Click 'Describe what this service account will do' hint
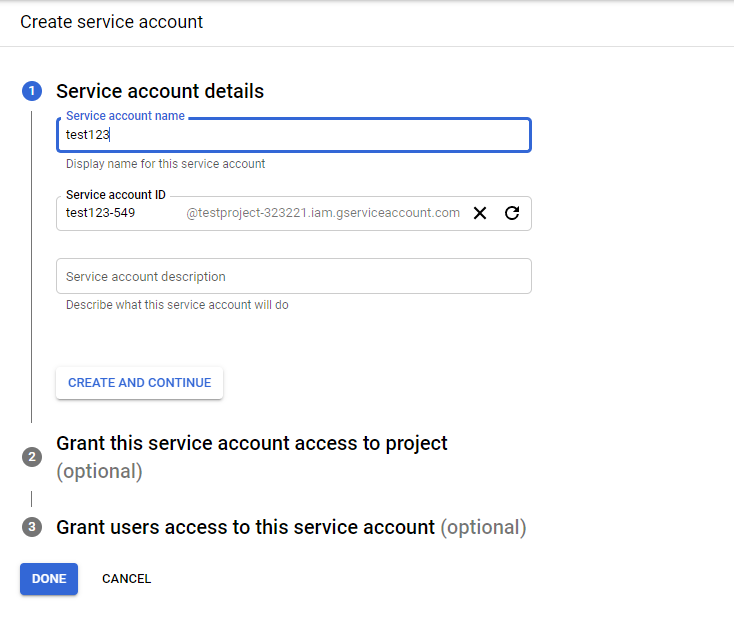Image resolution: width=734 pixels, height=628 pixels. 177,305
